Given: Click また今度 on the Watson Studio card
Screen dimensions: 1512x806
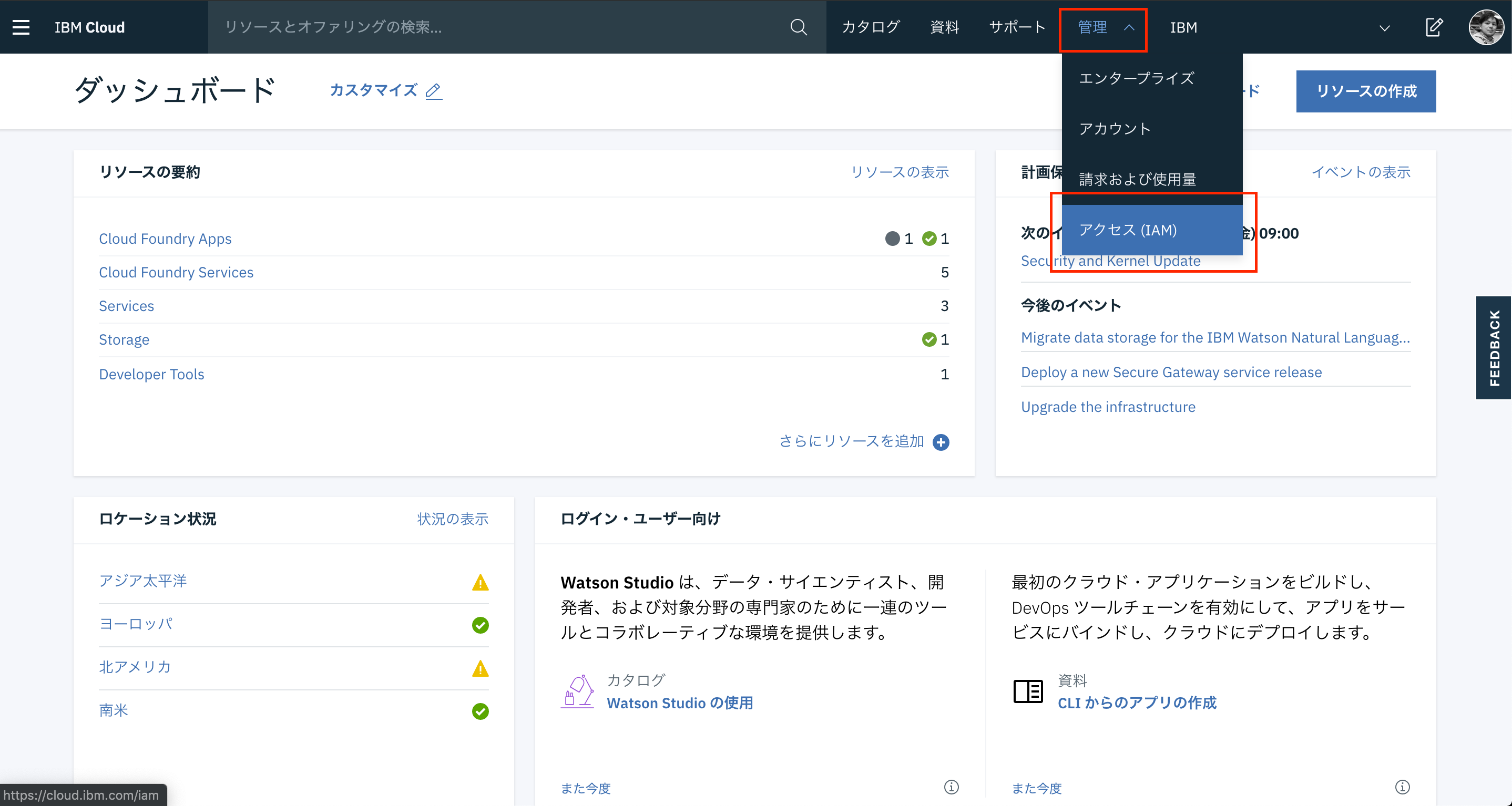Looking at the screenshot, I should [585, 789].
